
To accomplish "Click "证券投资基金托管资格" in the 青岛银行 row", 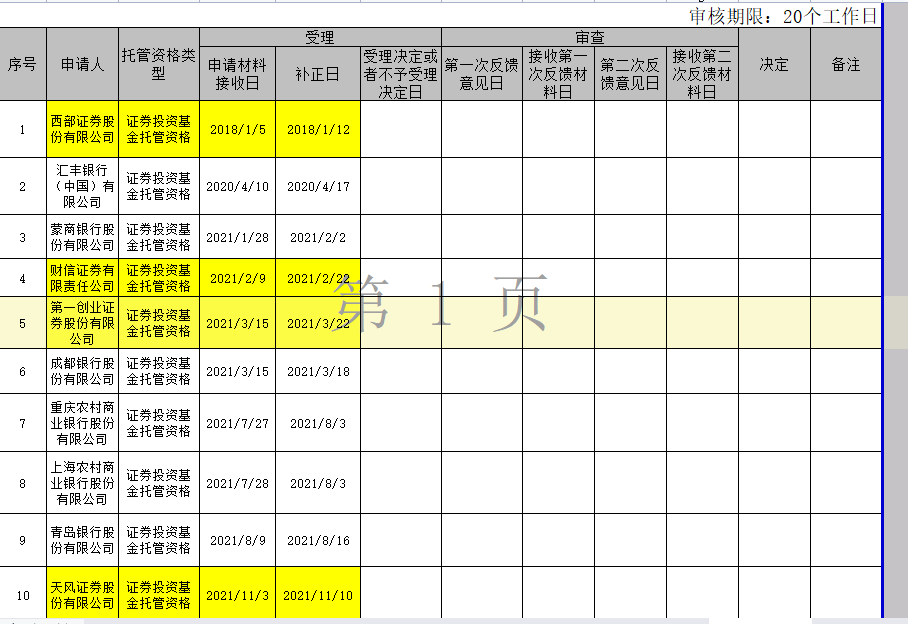I will [x=159, y=540].
